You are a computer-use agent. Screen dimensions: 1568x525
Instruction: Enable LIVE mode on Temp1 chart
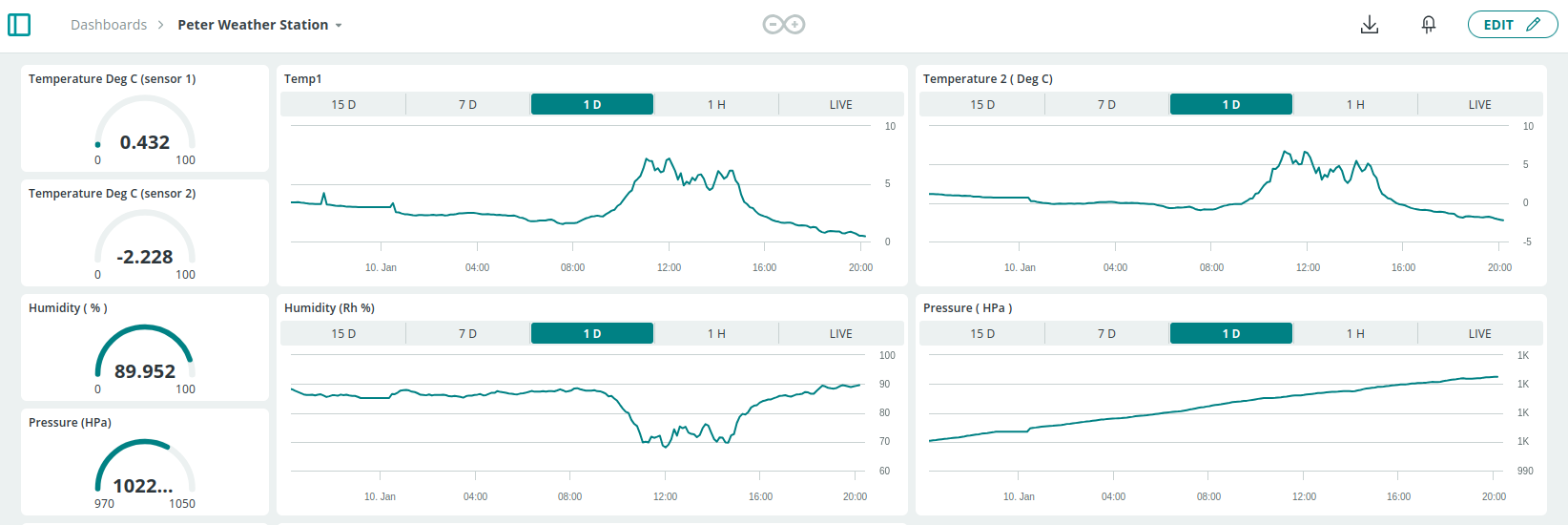(840, 104)
